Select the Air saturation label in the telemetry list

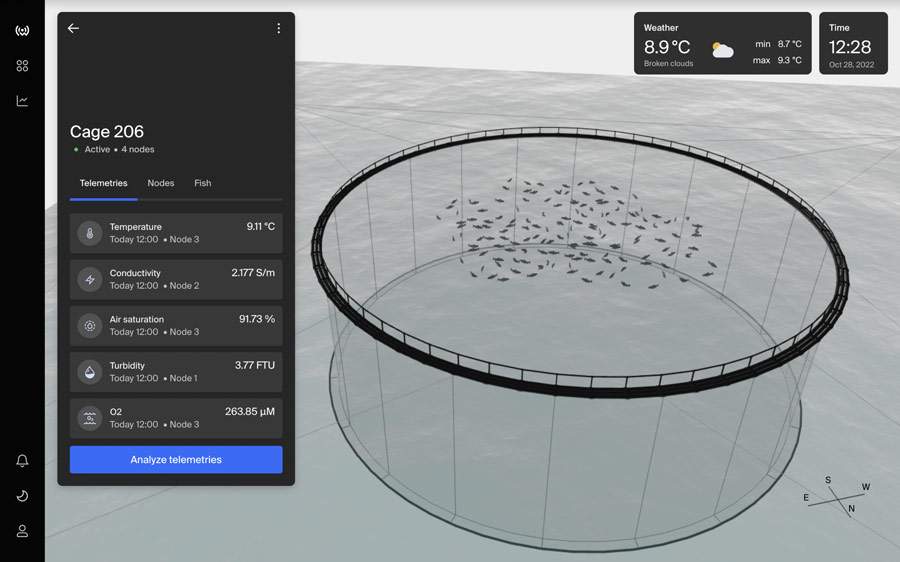[137, 319]
